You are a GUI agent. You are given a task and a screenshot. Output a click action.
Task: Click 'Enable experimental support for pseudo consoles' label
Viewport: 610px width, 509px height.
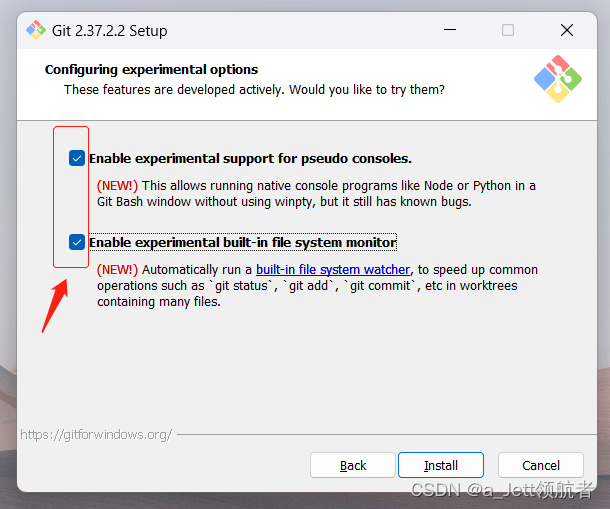pos(251,159)
